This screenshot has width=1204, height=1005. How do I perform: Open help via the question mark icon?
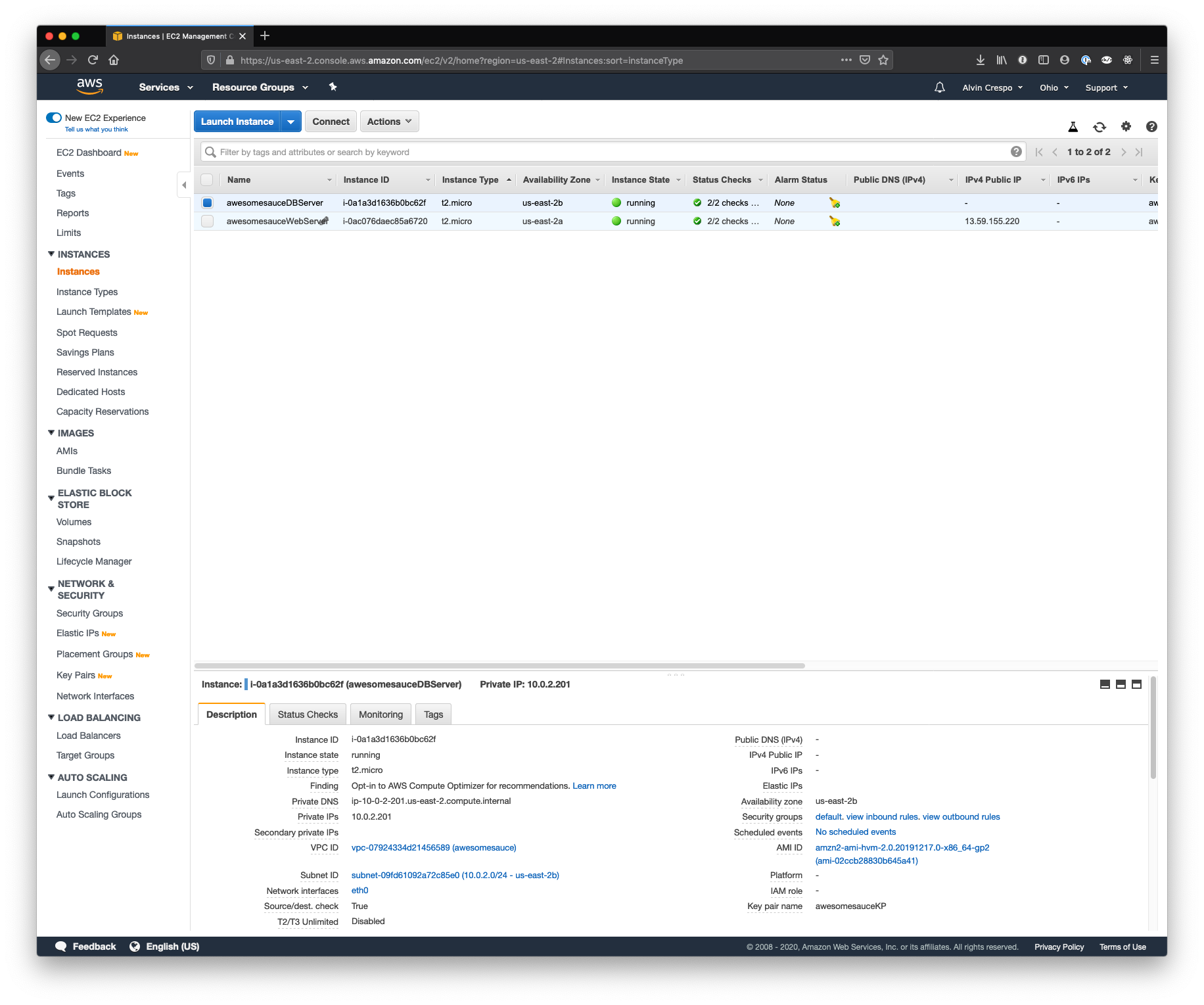[1151, 126]
